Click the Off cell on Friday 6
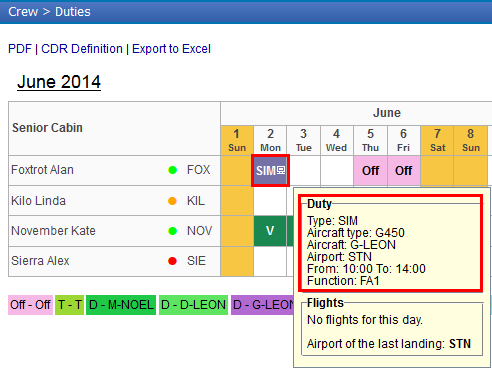The height and width of the screenshot is (369, 492). (x=404, y=171)
